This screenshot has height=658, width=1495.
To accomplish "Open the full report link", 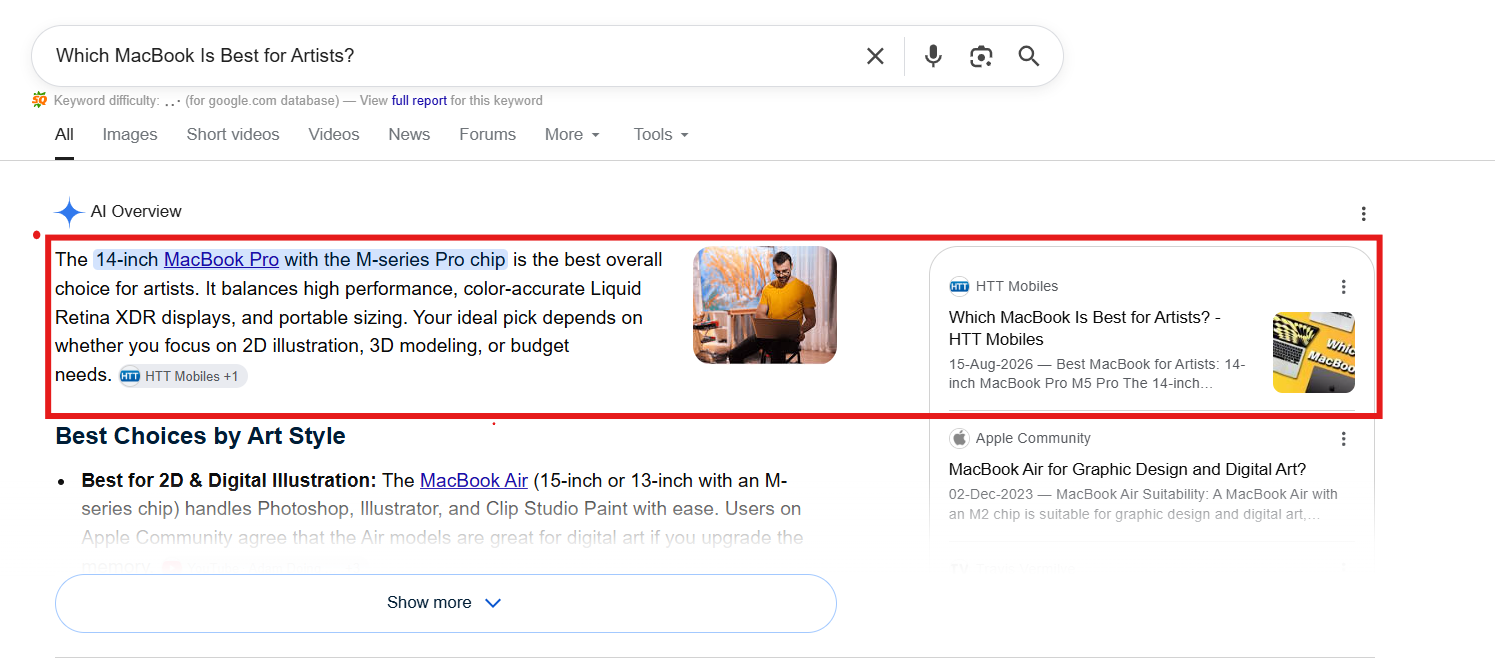I will click(419, 101).
